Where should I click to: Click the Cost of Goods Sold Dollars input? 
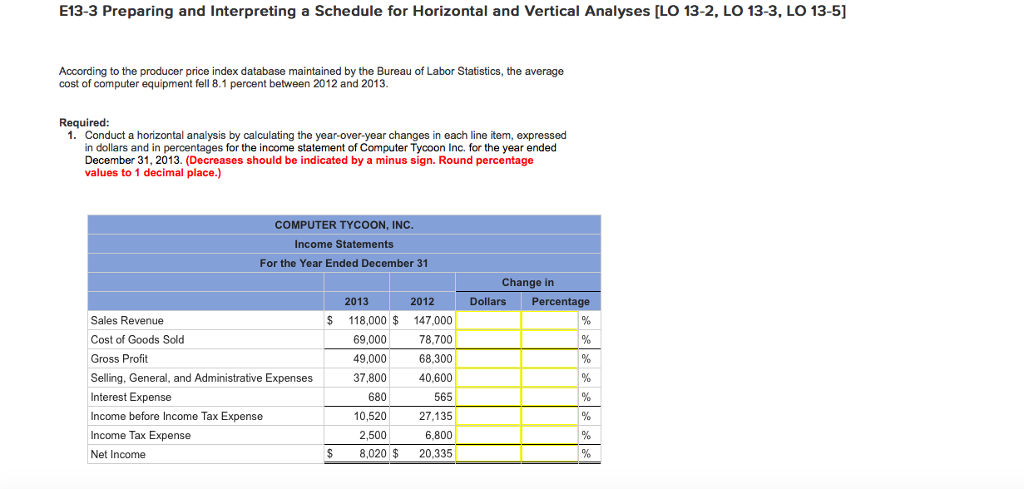(488, 339)
